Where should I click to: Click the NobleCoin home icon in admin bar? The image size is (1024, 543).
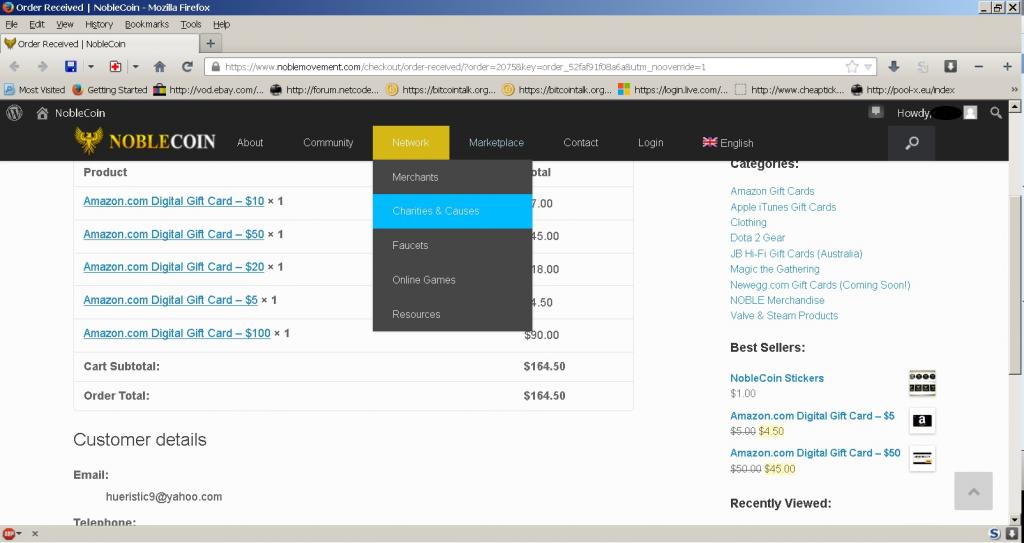(x=42, y=113)
